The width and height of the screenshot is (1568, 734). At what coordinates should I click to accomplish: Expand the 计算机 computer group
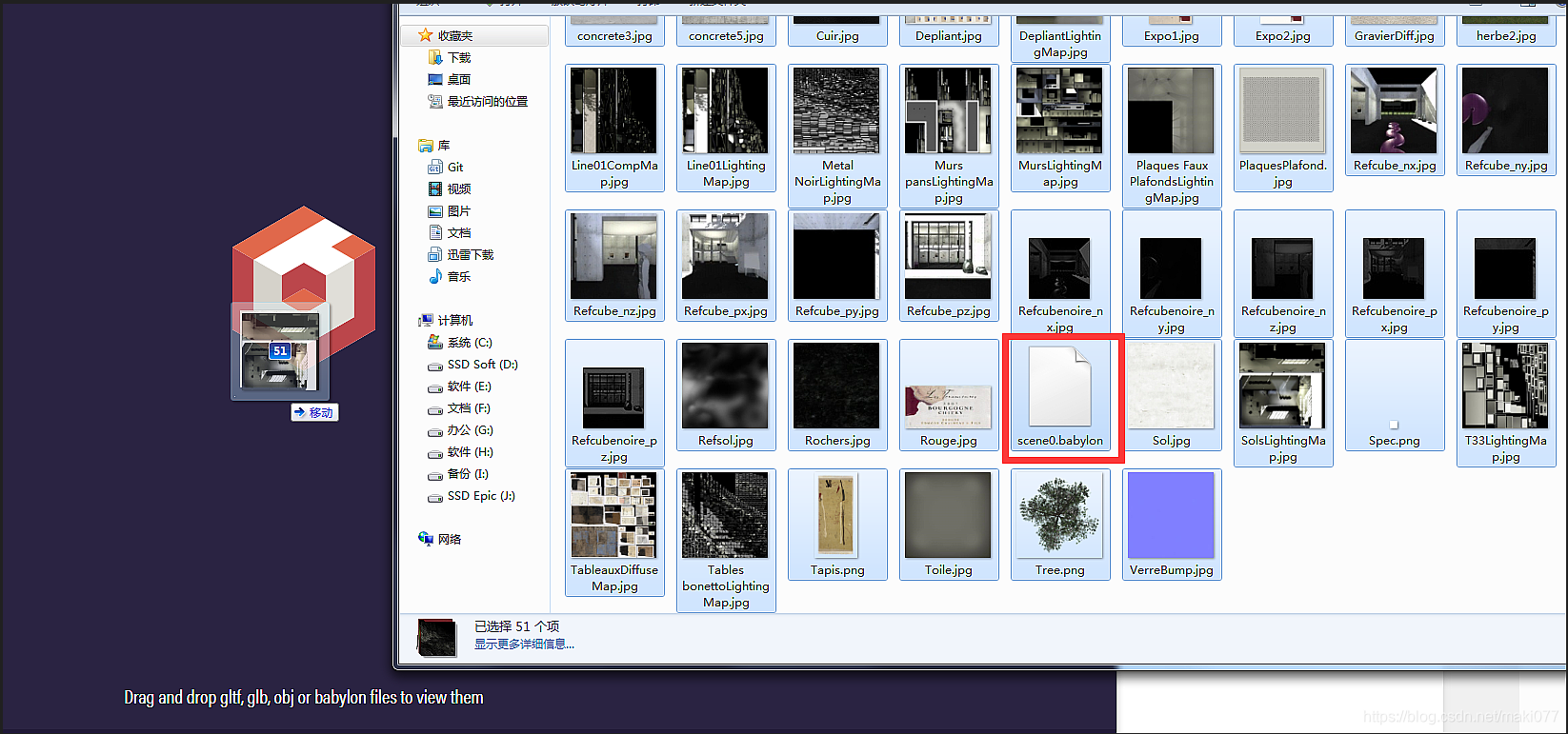(x=446, y=321)
